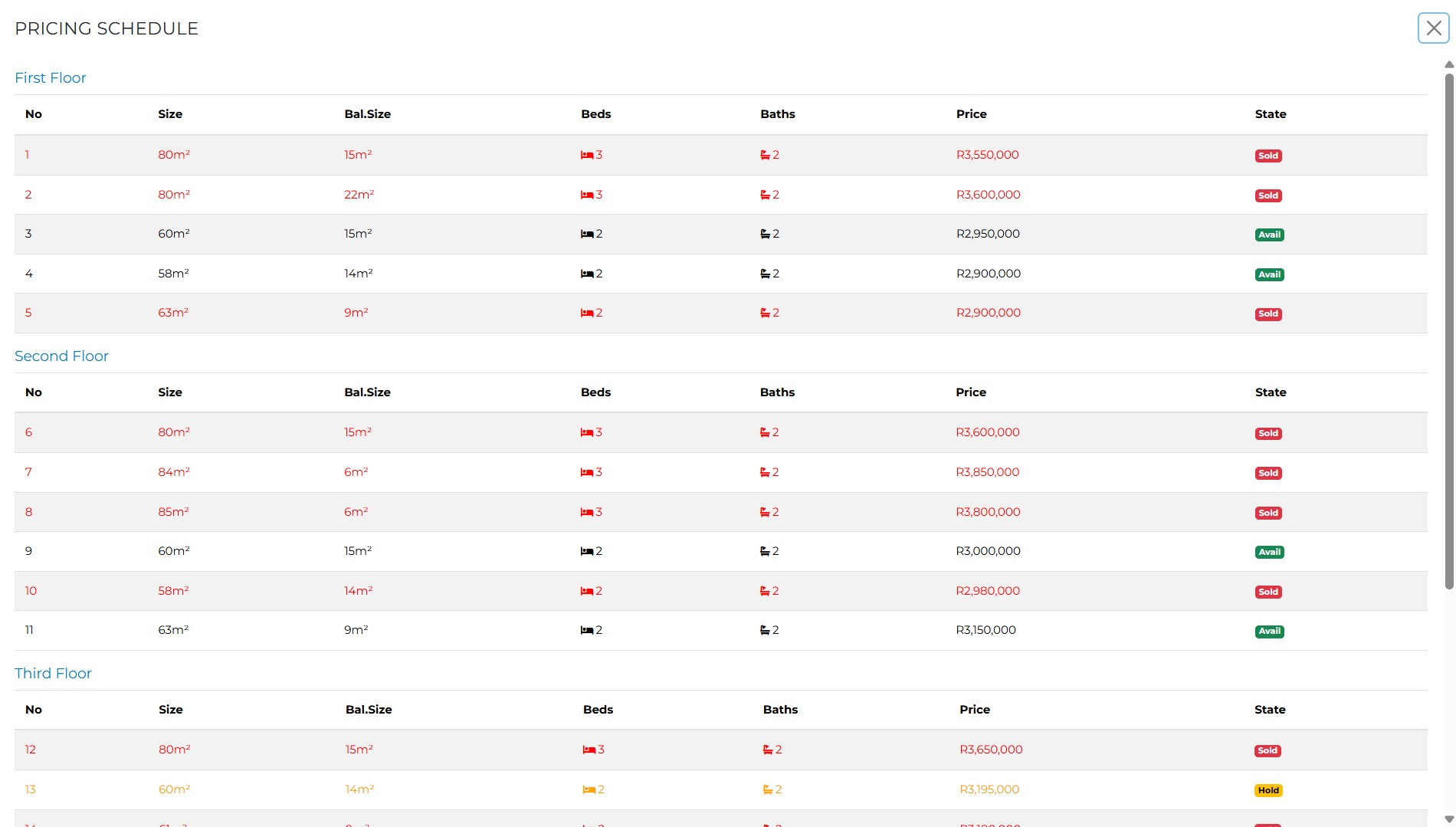Click the vertical scrollbar thumb
This screenshot has width=1456, height=827.
[x=1448, y=330]
